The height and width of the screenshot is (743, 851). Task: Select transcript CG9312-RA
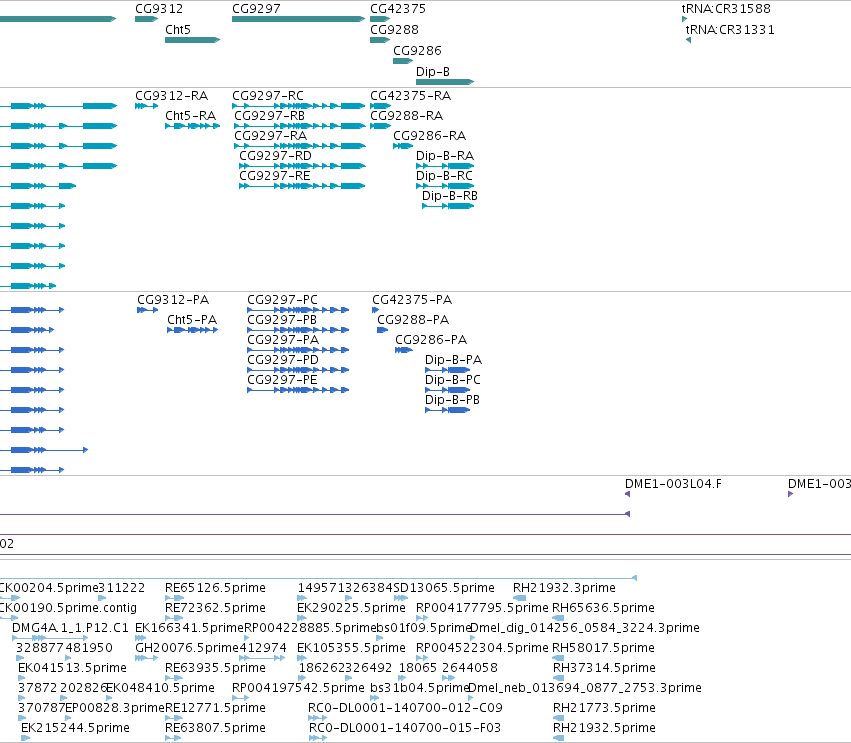[147, 106]
